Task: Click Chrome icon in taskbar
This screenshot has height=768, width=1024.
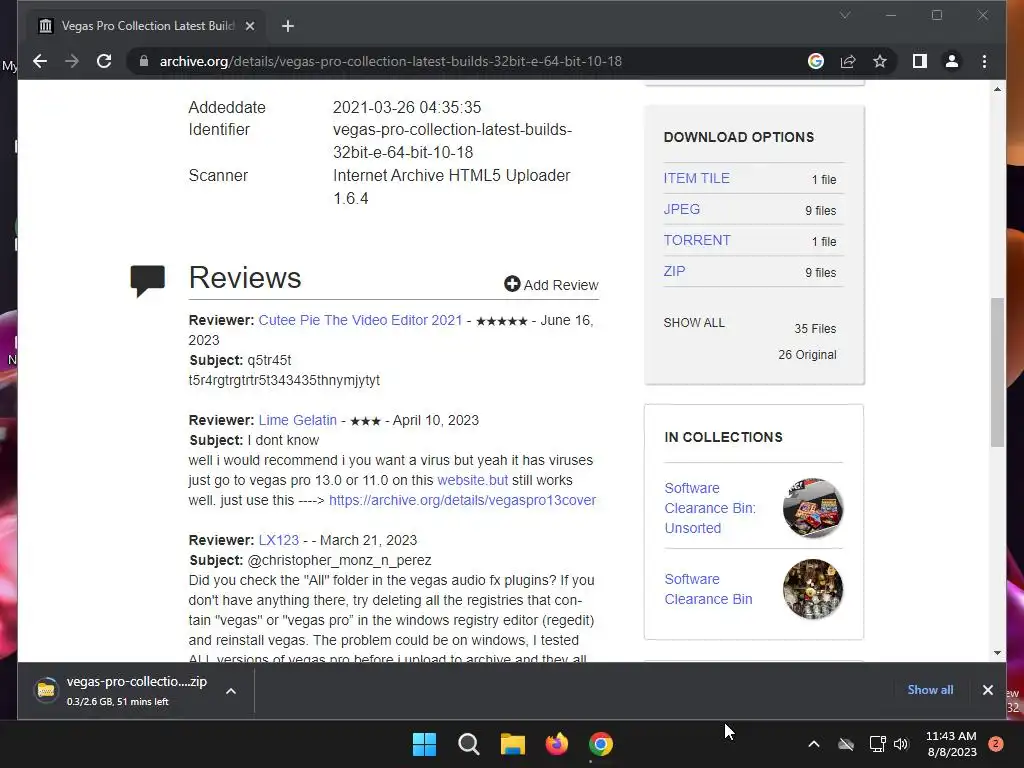Action: tap(601, 744)
